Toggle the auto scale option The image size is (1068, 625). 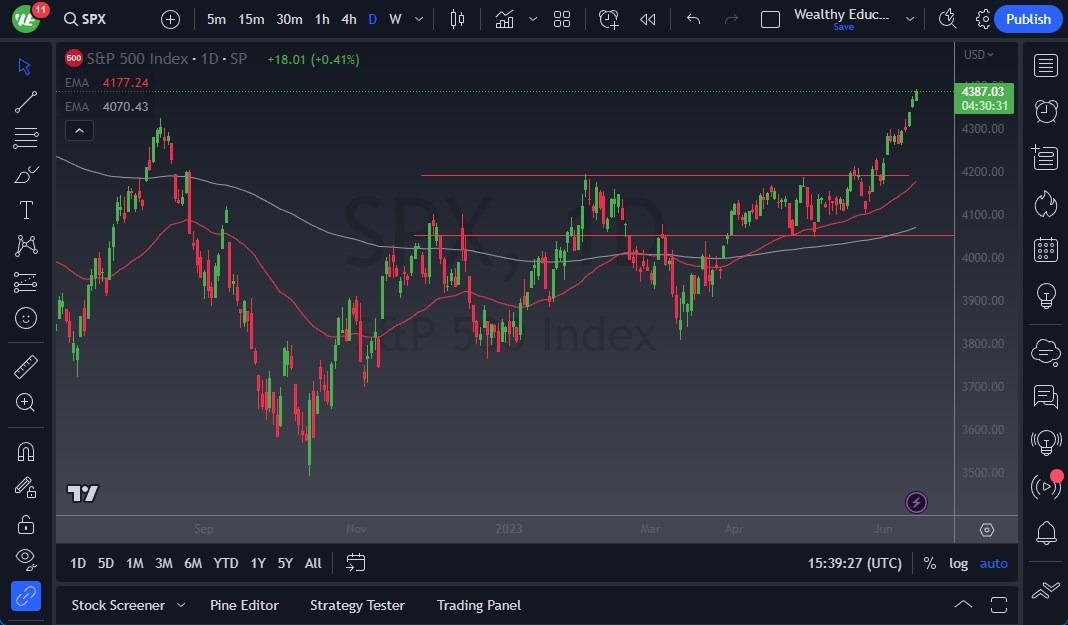pos(993,563)
